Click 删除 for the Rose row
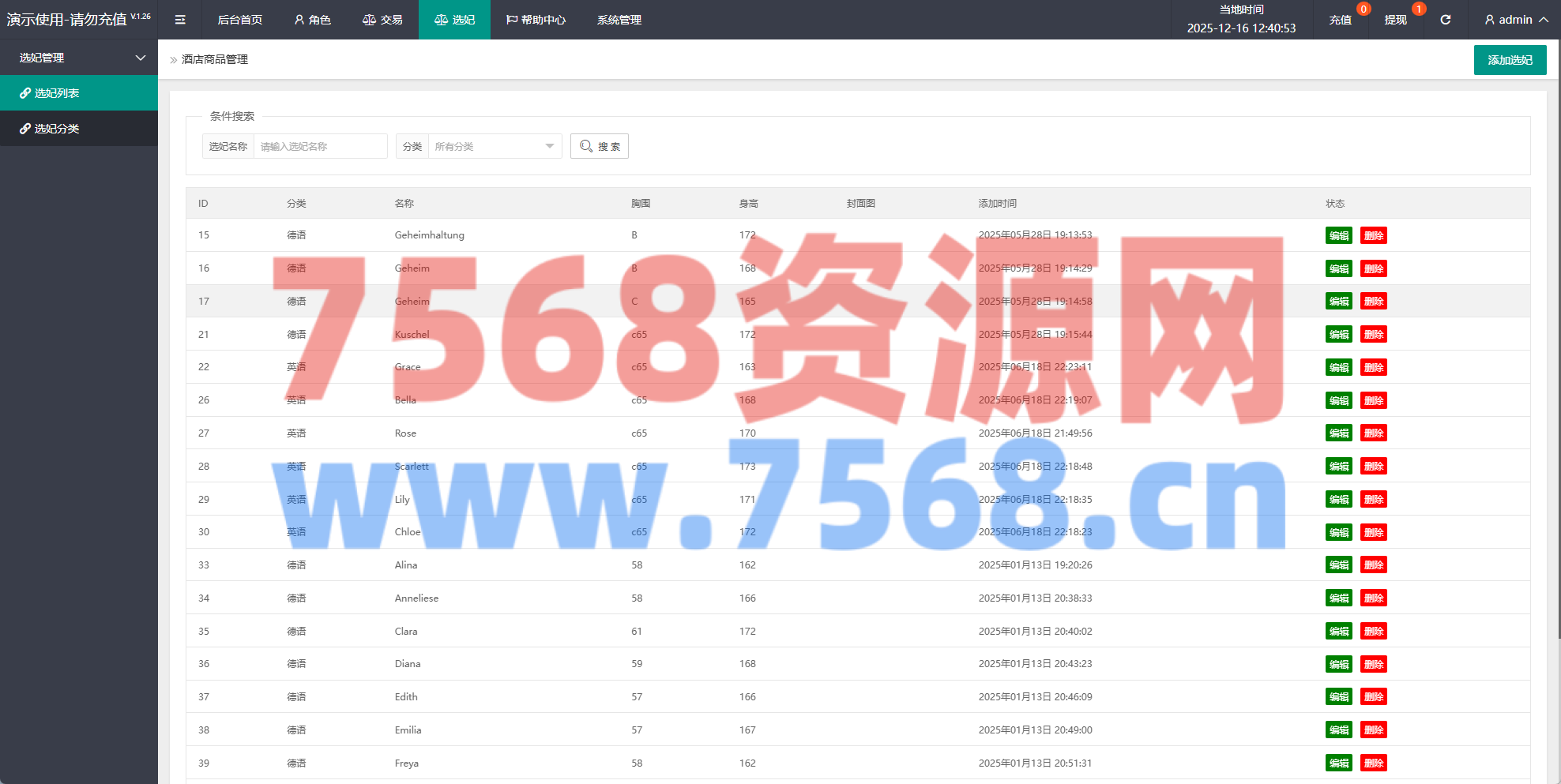The image size is (1561, 784). pyautogui.click(x=1373, y=433)
